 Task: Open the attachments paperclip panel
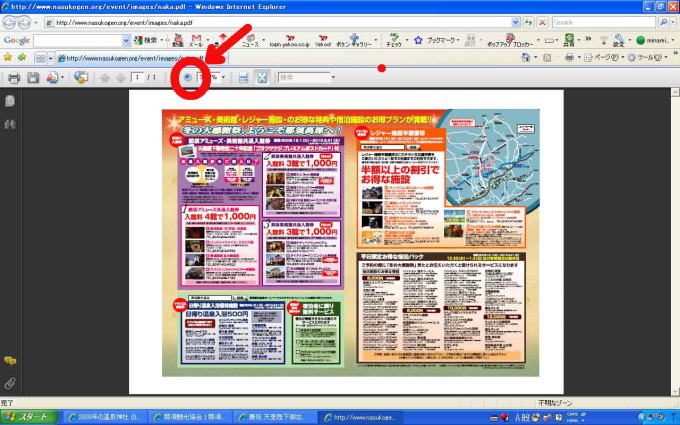[x=10, y=383]
